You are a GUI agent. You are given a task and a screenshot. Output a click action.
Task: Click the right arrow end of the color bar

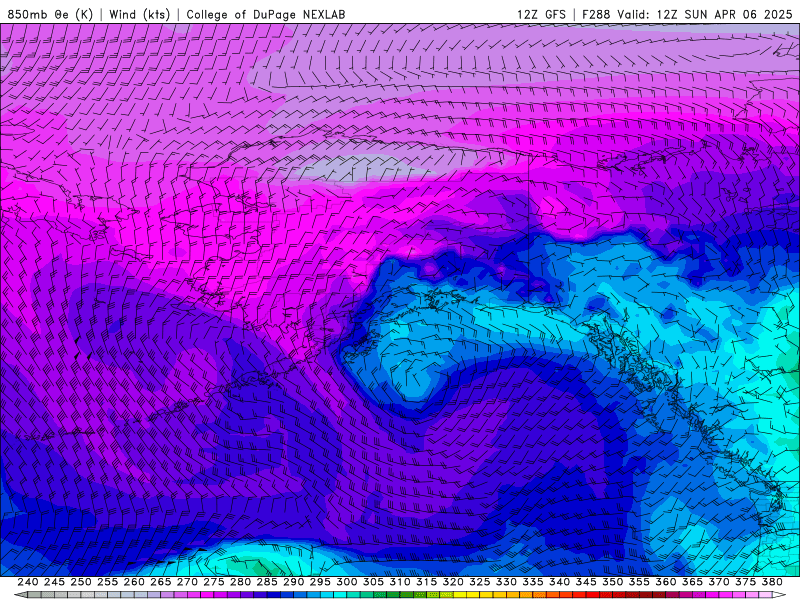[x=780, y=595]
